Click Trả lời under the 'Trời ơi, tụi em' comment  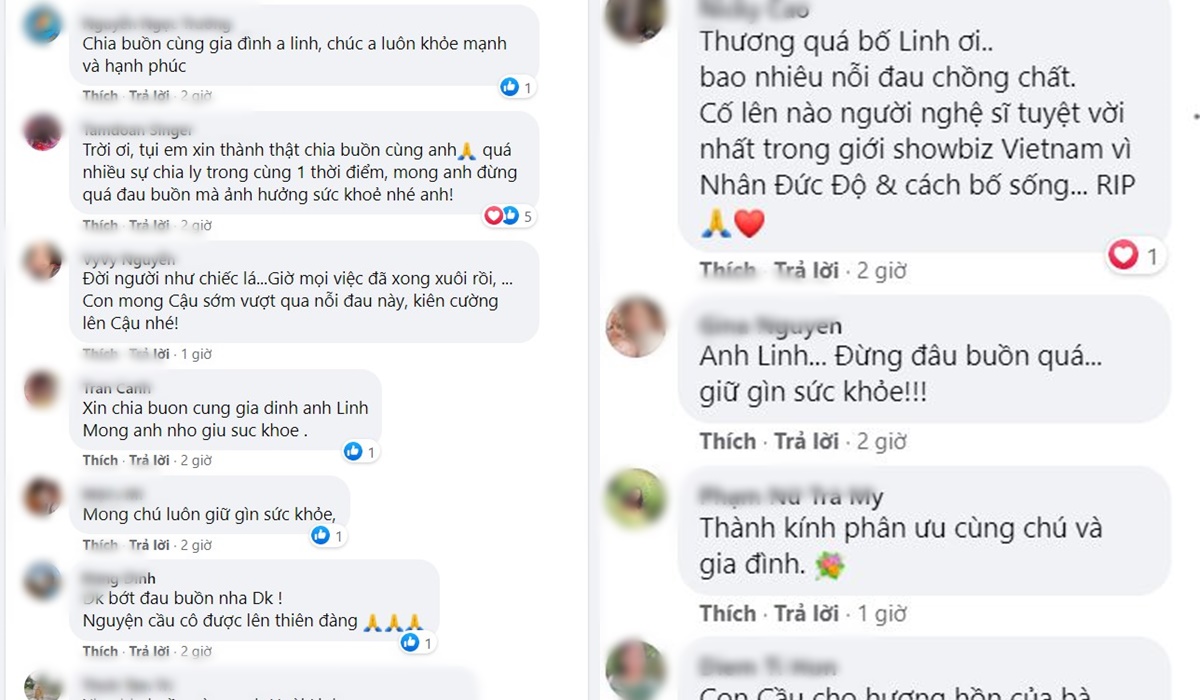[x=149, y=225]
